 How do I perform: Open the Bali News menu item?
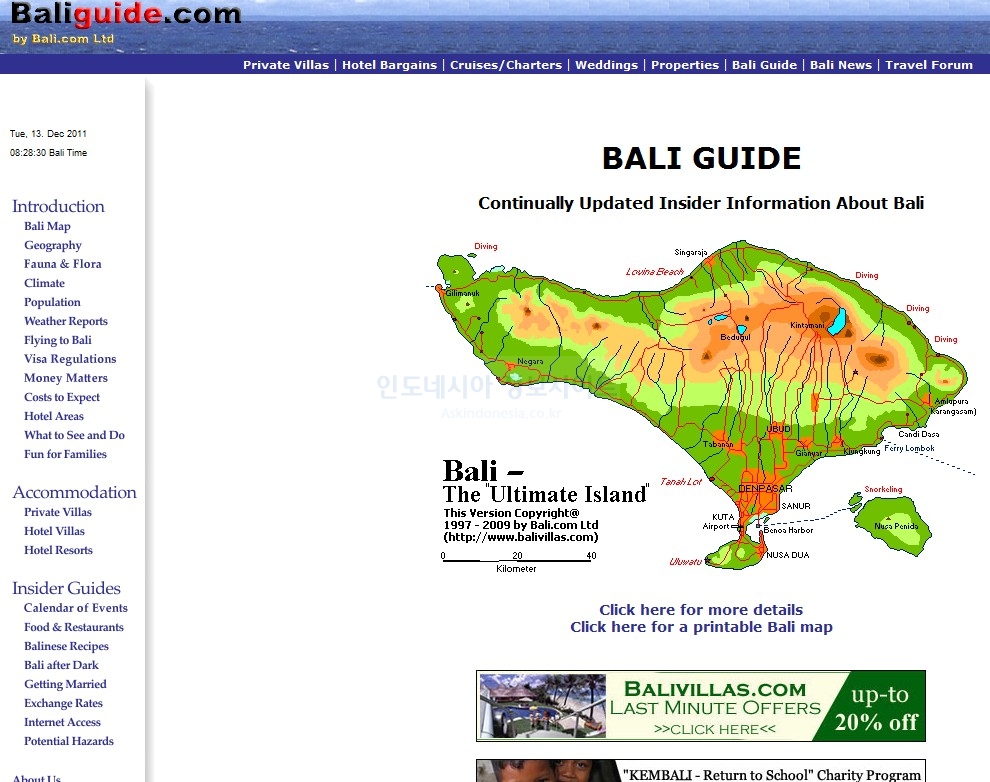[841, 65]
